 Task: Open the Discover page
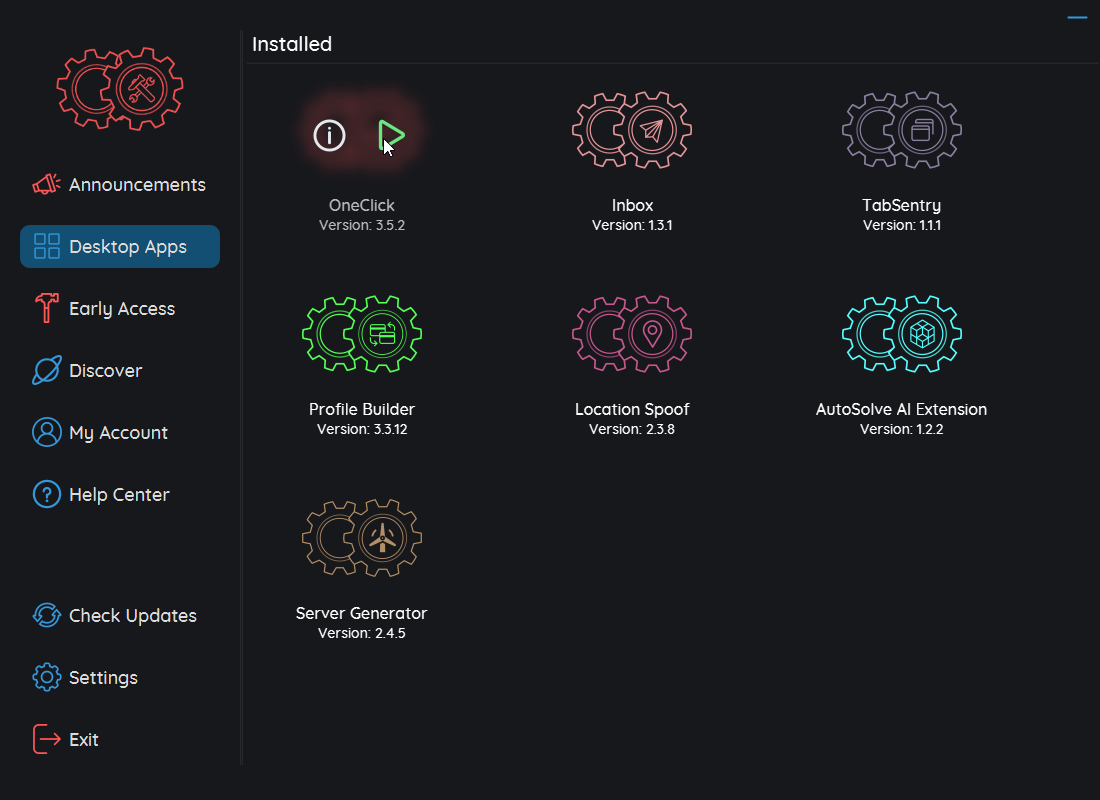(105, 371)
